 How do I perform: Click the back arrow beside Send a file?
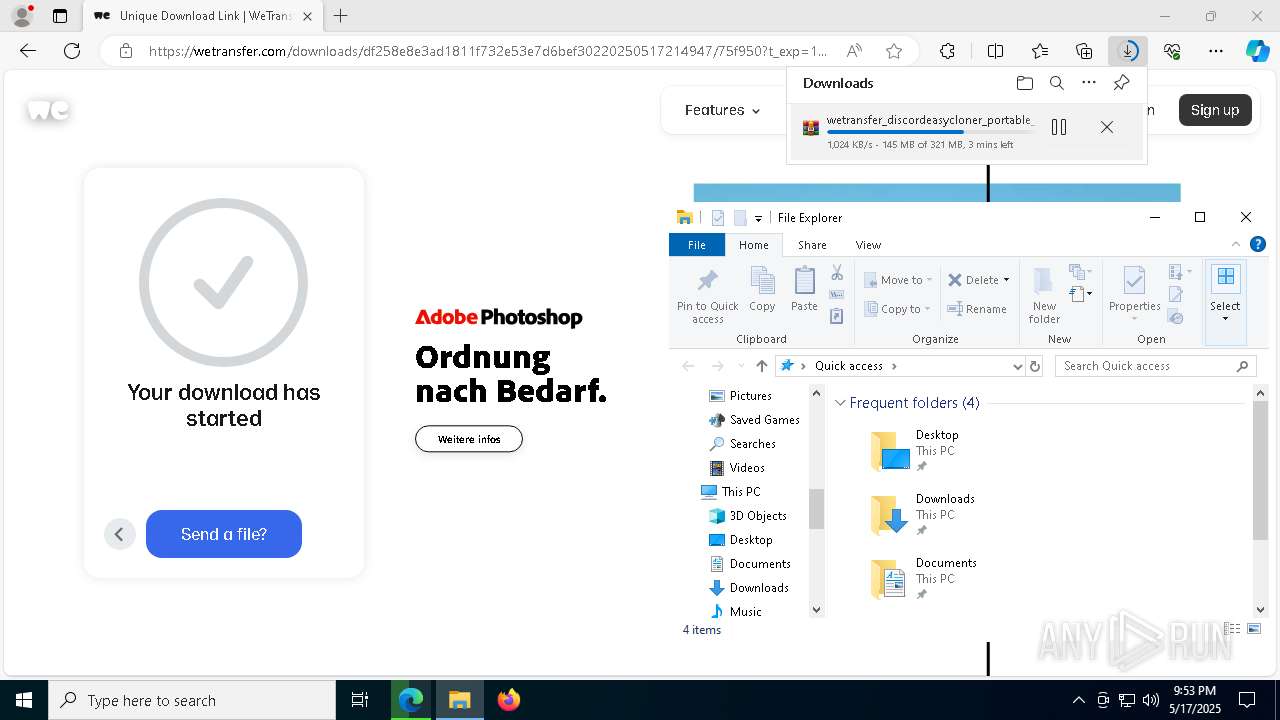[x=119, y=534]
